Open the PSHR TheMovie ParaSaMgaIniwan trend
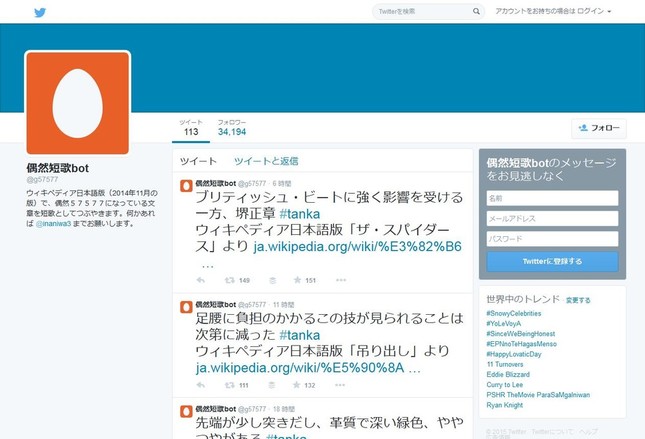645x439 pixels. click(538, 395)
